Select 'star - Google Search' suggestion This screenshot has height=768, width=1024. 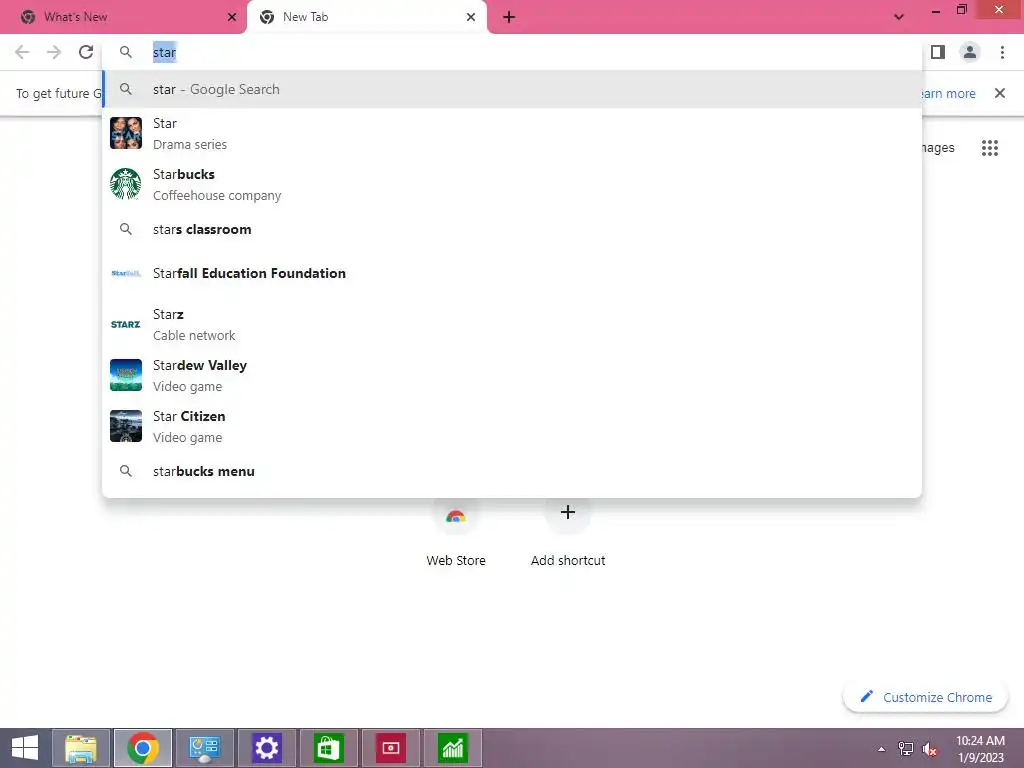tap(512, 89)
